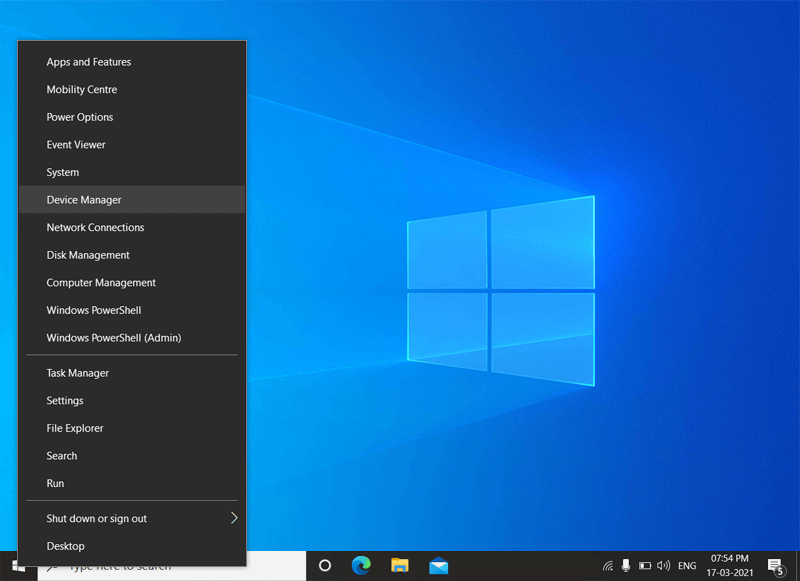Click the microphone icon in system tray
This screenshot has width=800, height=581.
pyautogui.click(x=624, y=565)
